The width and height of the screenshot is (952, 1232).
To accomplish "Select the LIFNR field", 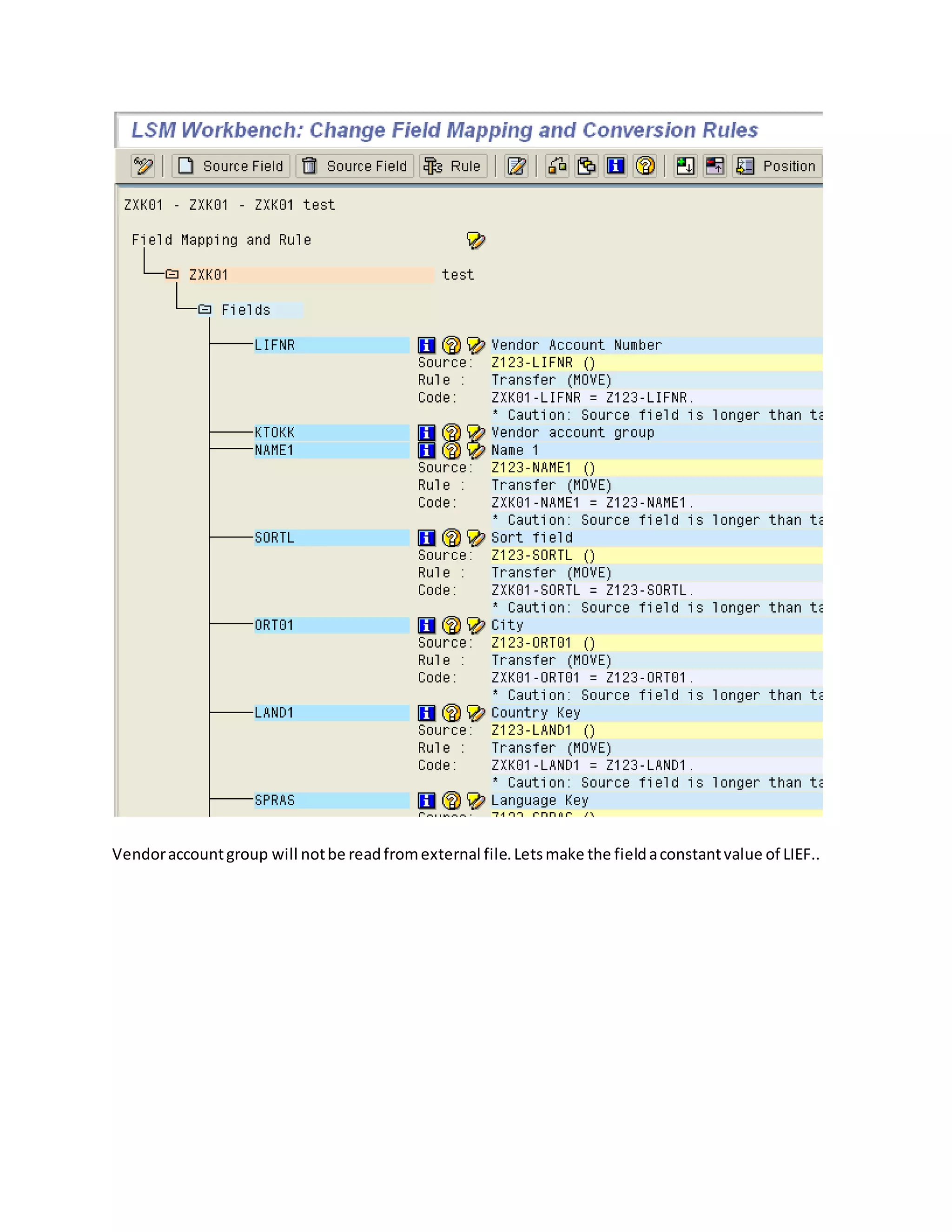I will click(331, 345).
